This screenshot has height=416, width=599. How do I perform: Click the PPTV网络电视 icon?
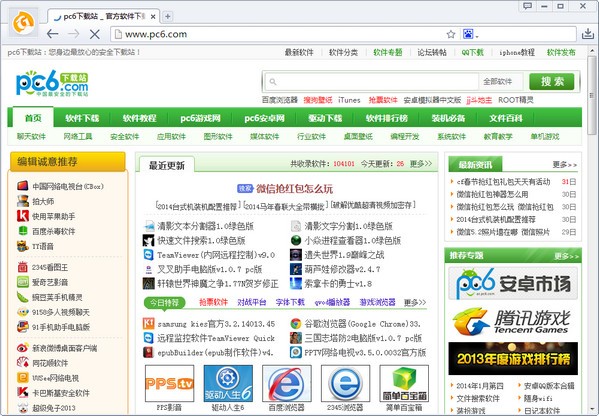tap(295, 352)
